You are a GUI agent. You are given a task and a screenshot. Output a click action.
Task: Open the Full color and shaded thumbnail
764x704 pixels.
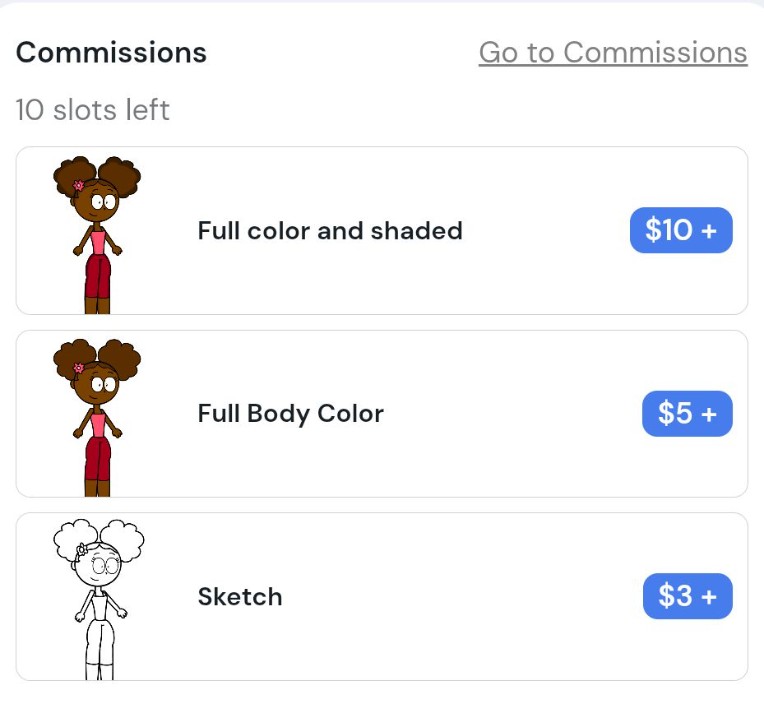click(x=97, y=235)
